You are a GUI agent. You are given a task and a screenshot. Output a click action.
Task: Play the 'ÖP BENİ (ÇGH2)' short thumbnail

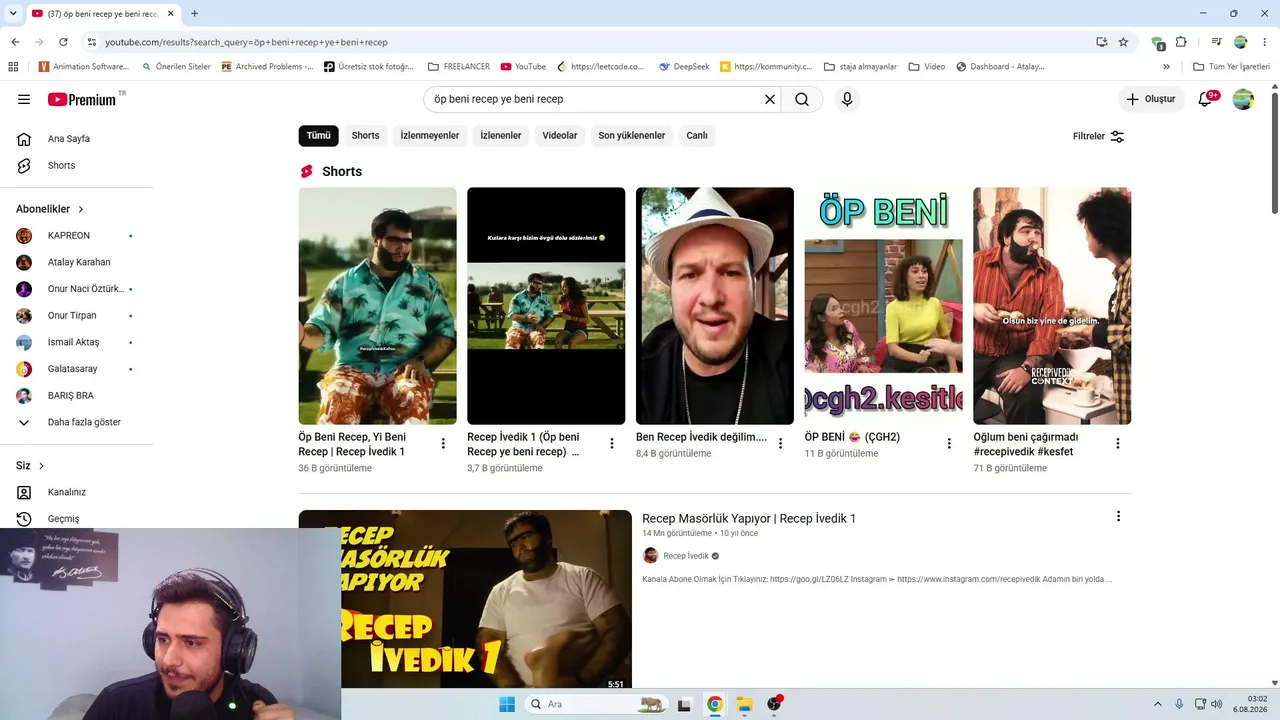point(884,306)
